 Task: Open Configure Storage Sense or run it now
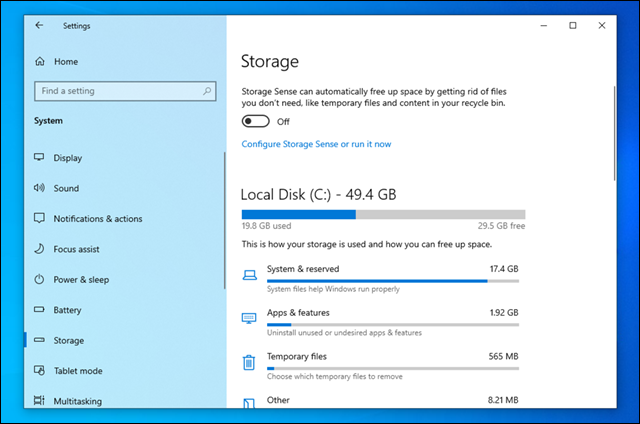pos(316,144)
